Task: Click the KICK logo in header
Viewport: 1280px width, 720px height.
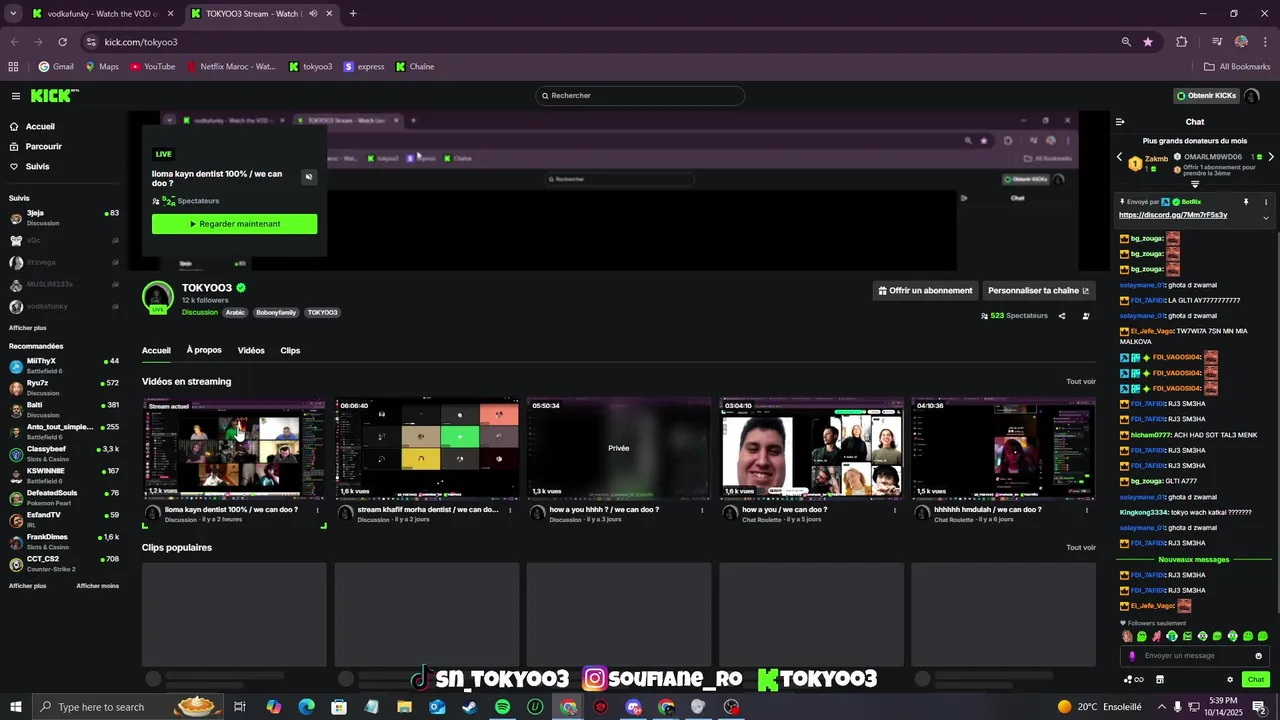Action: 53,96
